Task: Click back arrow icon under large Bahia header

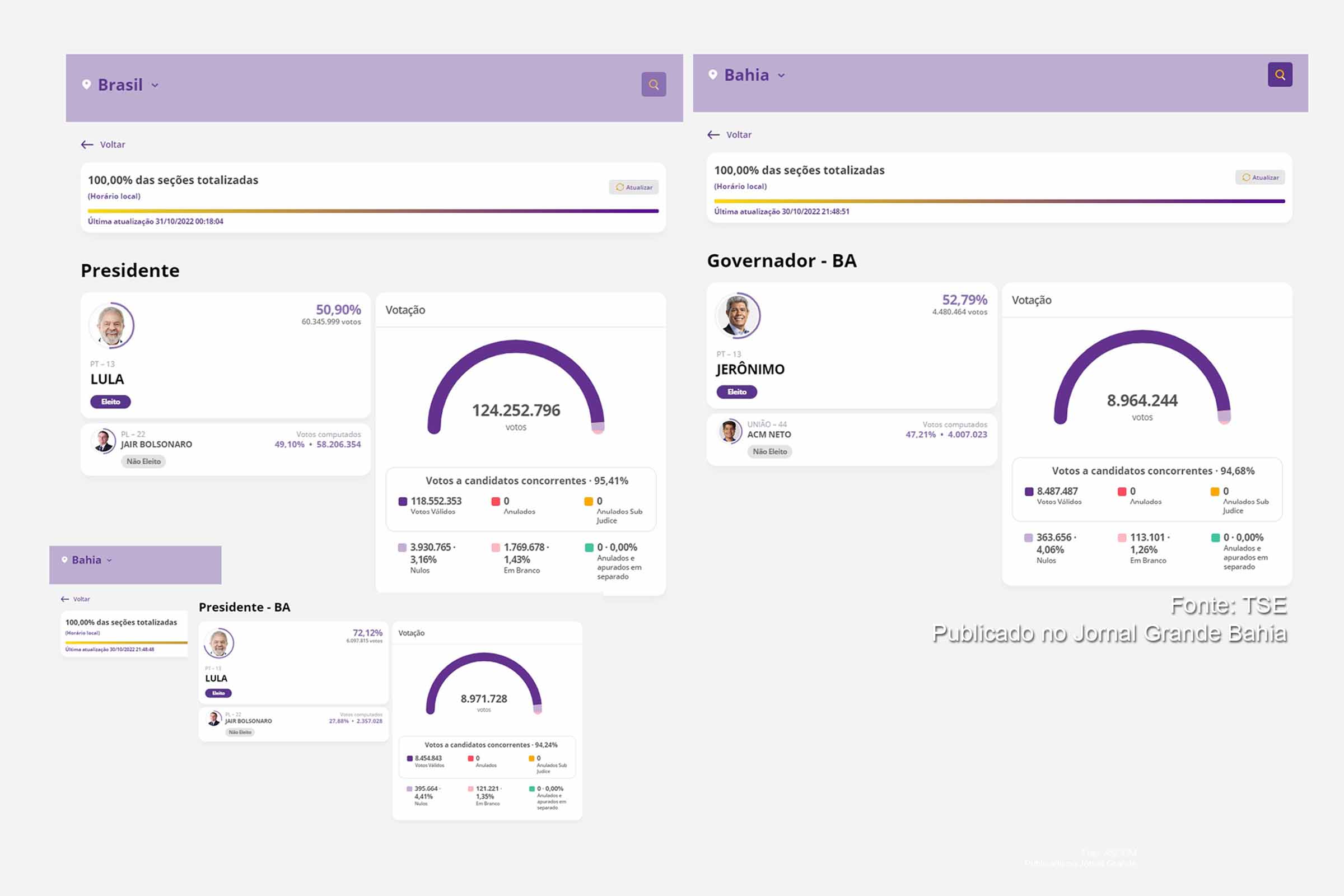Action: pyautogui.click(x=713, y=135)
